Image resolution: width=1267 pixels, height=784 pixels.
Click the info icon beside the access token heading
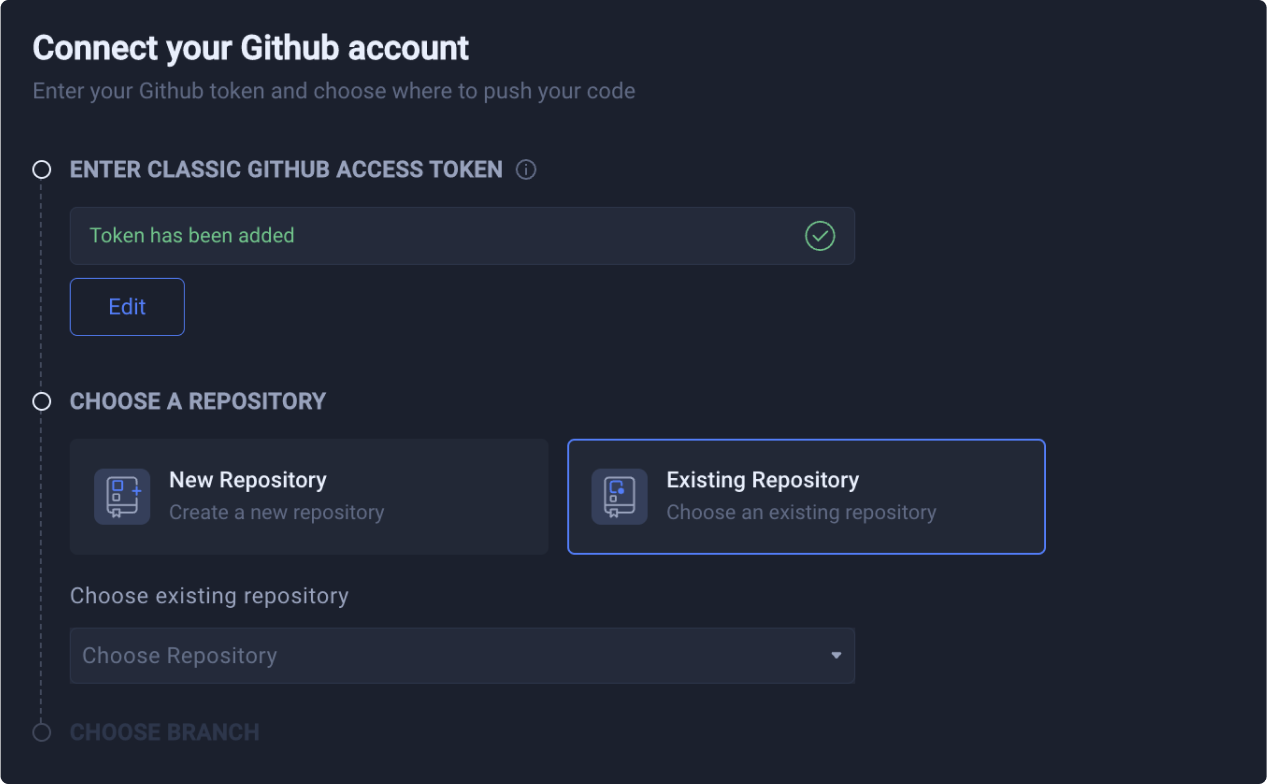526,170
